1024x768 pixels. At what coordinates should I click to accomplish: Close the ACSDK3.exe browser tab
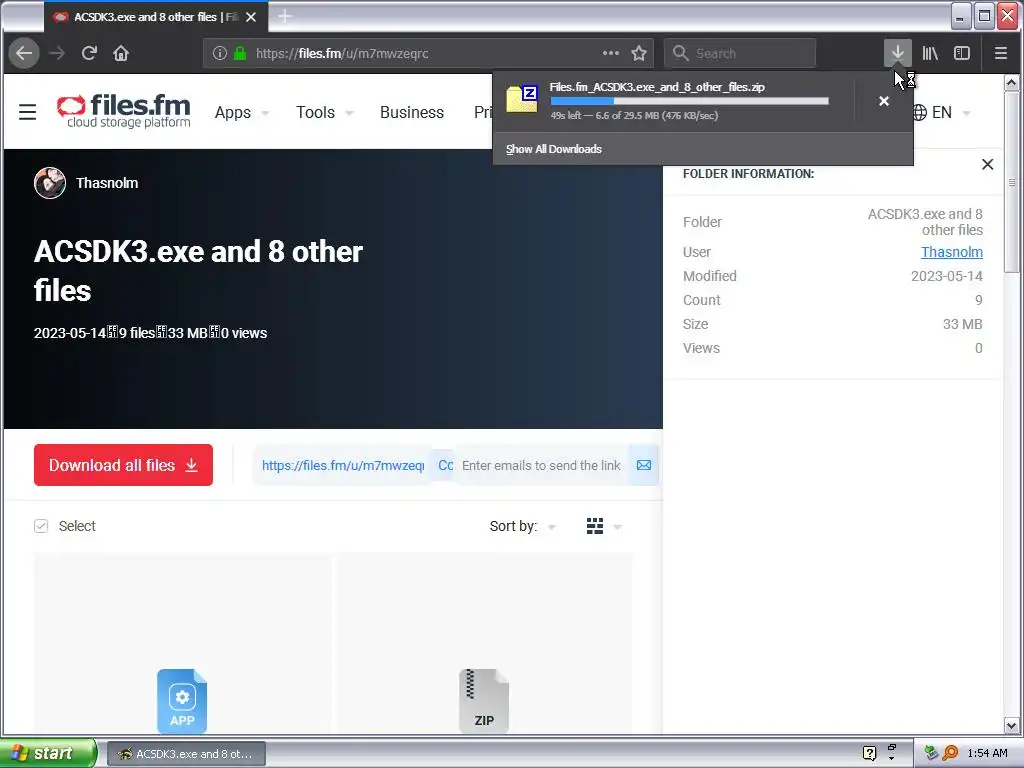pos(251,17)
